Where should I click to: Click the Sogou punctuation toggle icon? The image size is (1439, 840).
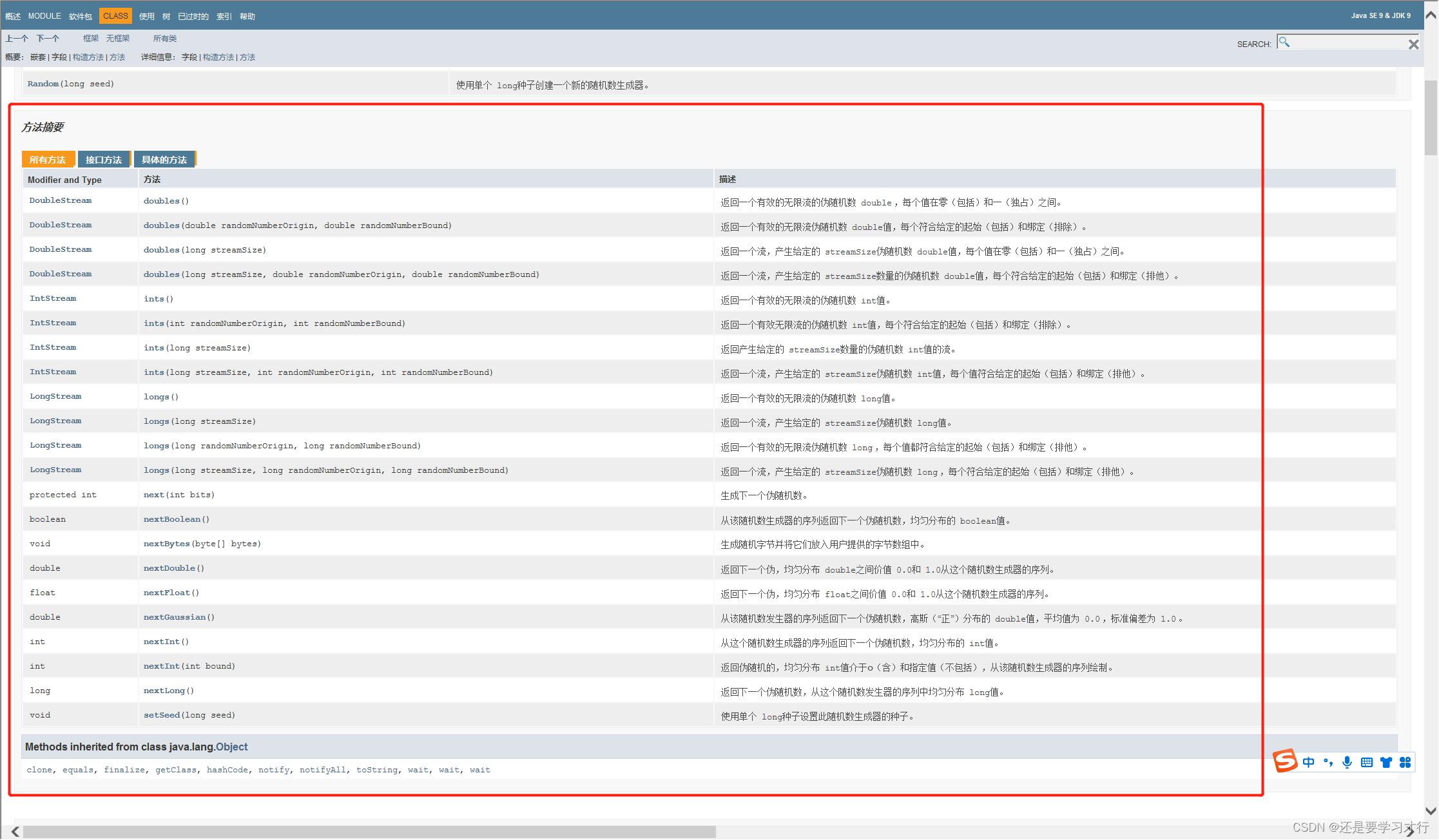(1328, 762)
